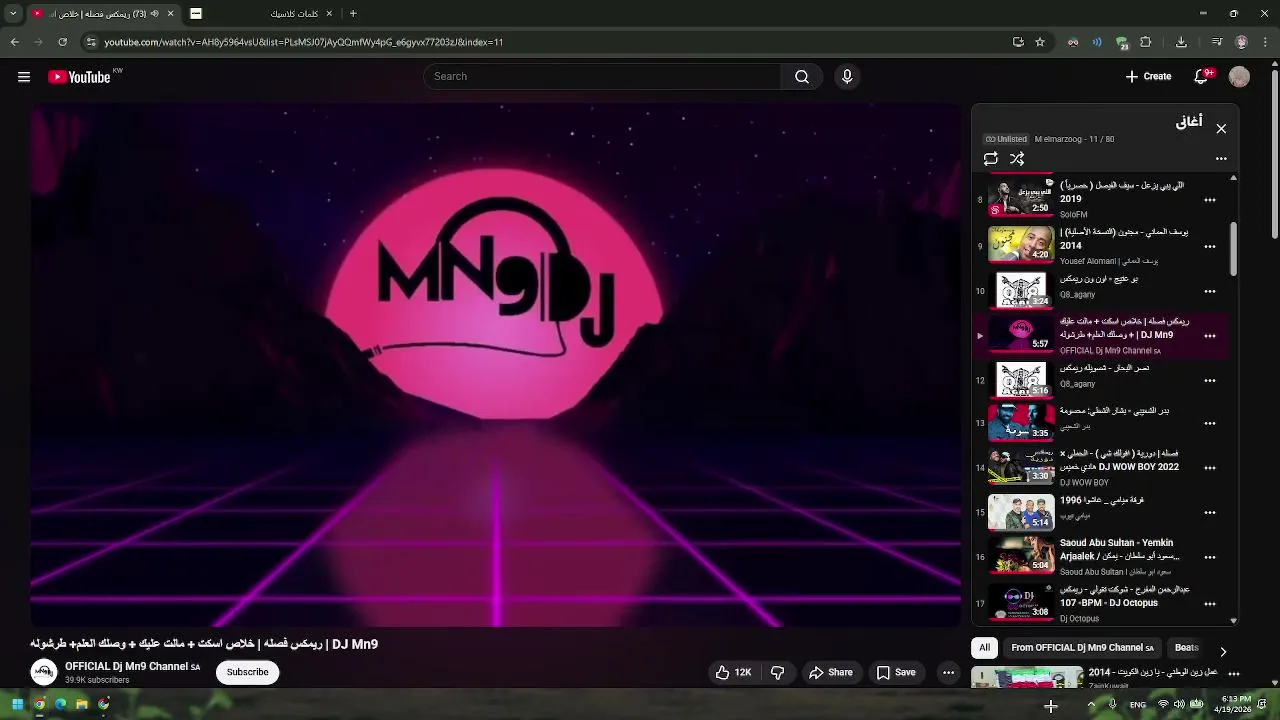Image resolution: width=1280 pixels, height=720 pixels.
Task: Play DJ WOW BOY 2022 video
Action: pyautogui.click(x=1021, y=467)
